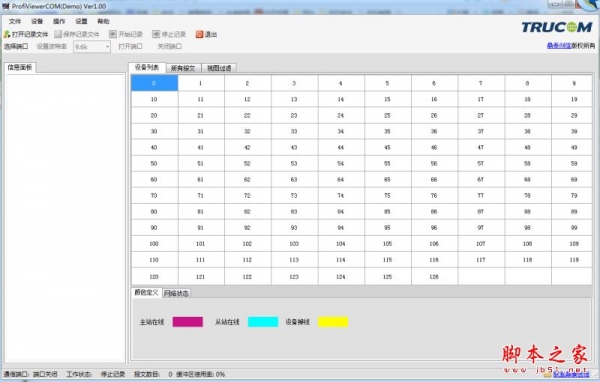
Task: Select device address cell 9
Action: [x=572, y=83]
